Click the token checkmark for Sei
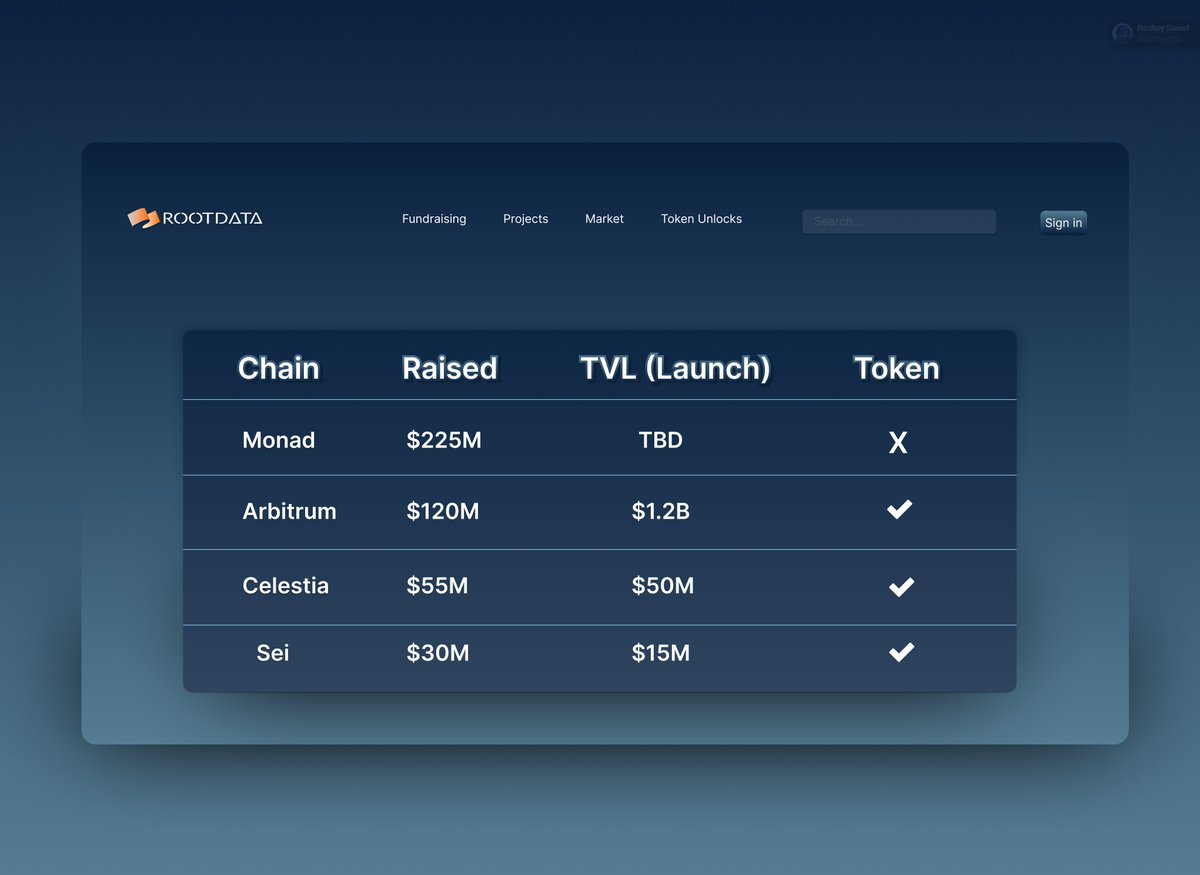This screenshot has width=1200, height=875. (x=901, y=652)
